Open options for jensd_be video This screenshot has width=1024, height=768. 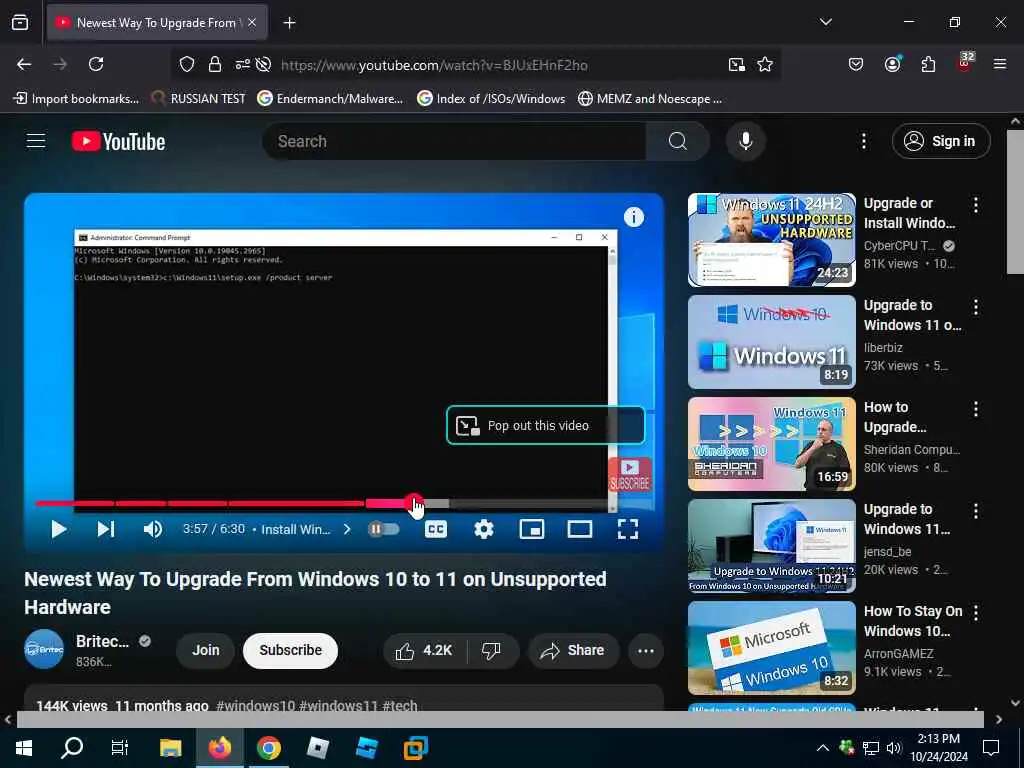tap(976, 511)
